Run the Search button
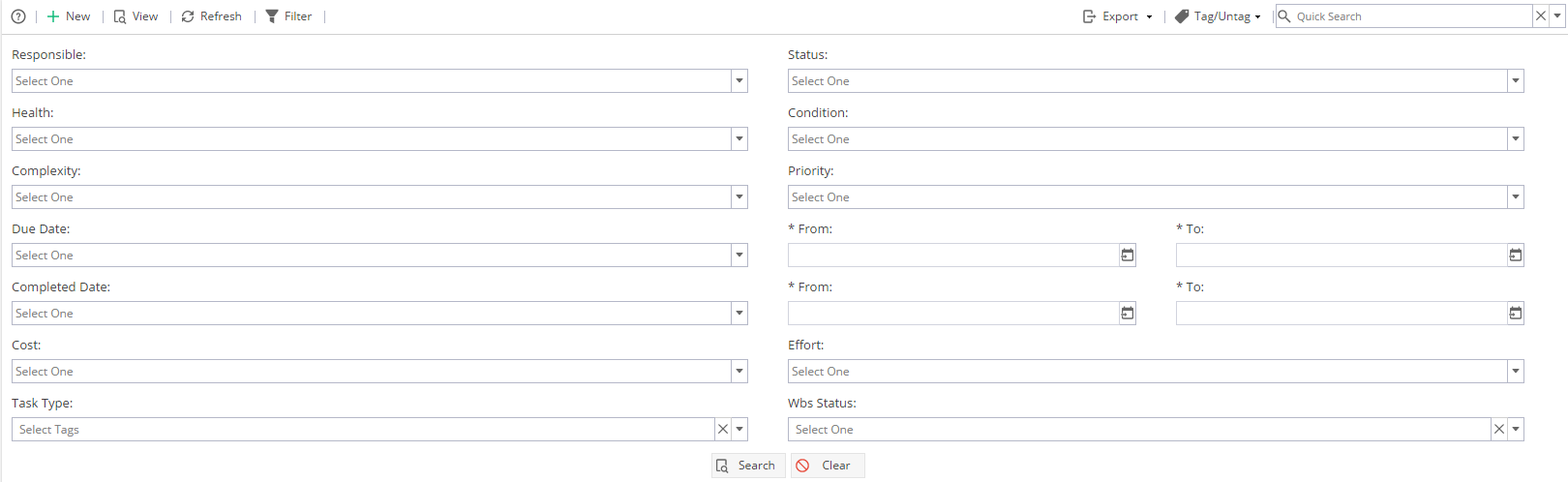 point(748,466)
